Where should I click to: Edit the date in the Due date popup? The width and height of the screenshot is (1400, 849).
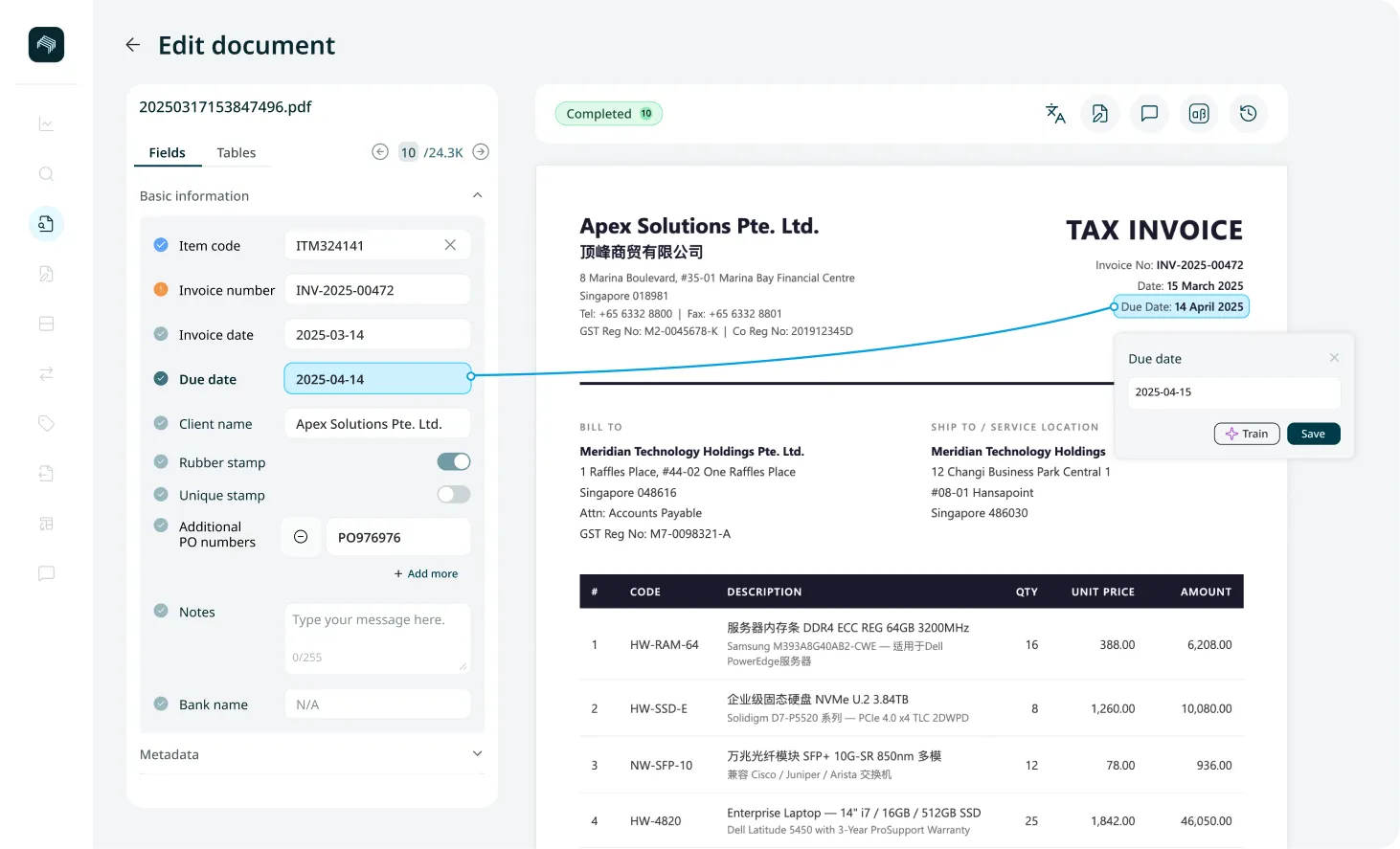pos(1233,392)
